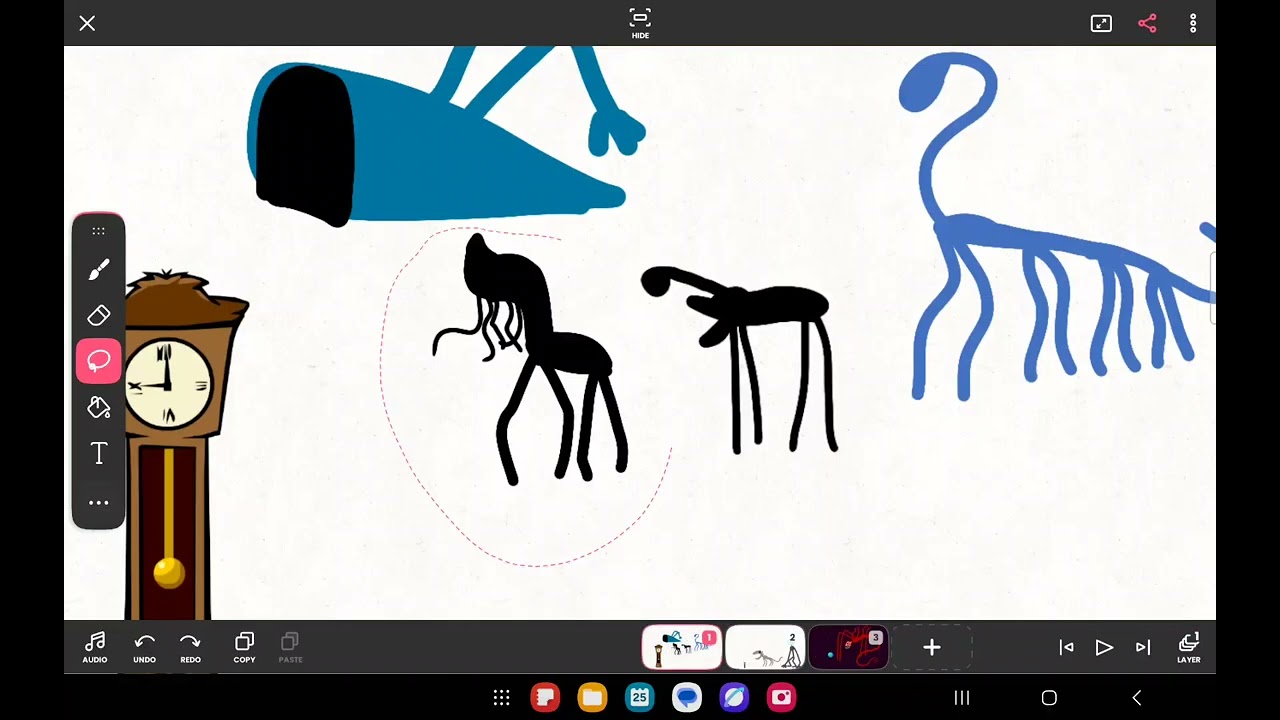
Task: Tap the fit-to-screen canvas icon
Action: pos(1101,23)
